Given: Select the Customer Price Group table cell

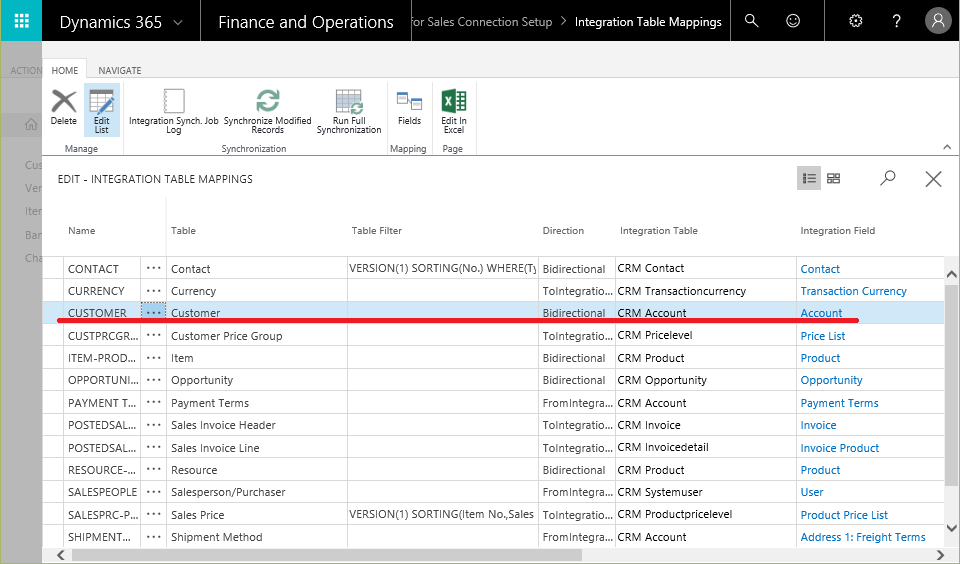Looking at the screenshot, I should (257, 336).
